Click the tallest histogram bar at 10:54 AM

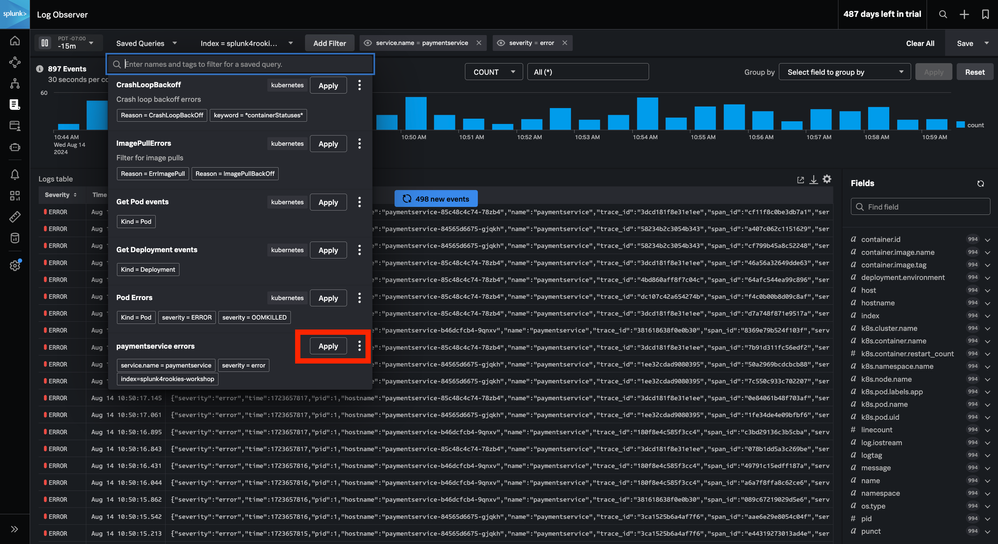647,114
